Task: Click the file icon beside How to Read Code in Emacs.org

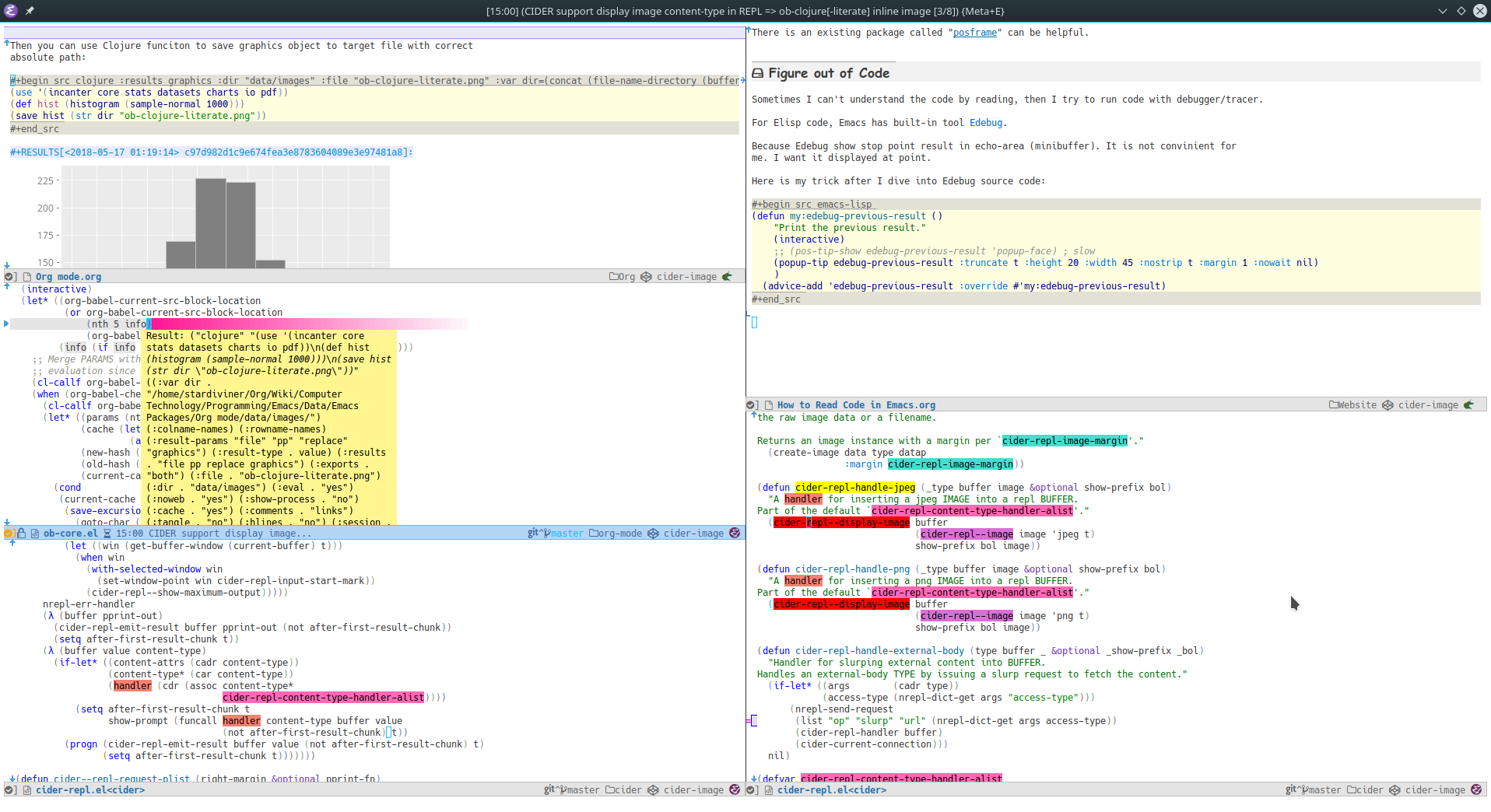Action: [x=769, y=405]
